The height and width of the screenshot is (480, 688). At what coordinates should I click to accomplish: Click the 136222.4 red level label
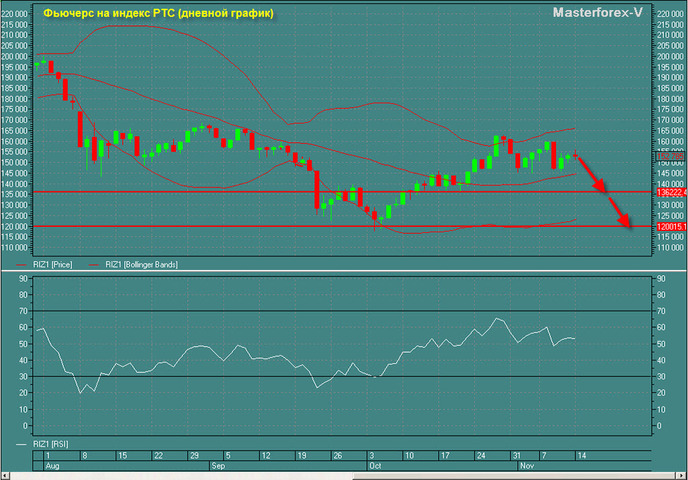[x=669, y=191]
